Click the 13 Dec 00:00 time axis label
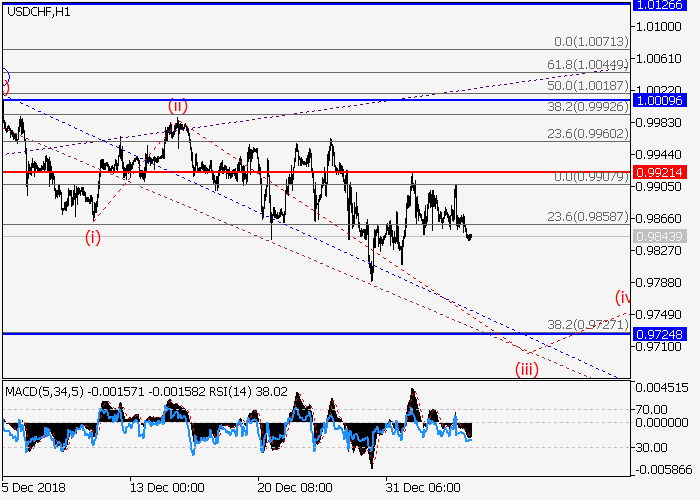Screen dimensions: 700x500 click(166, 488)
